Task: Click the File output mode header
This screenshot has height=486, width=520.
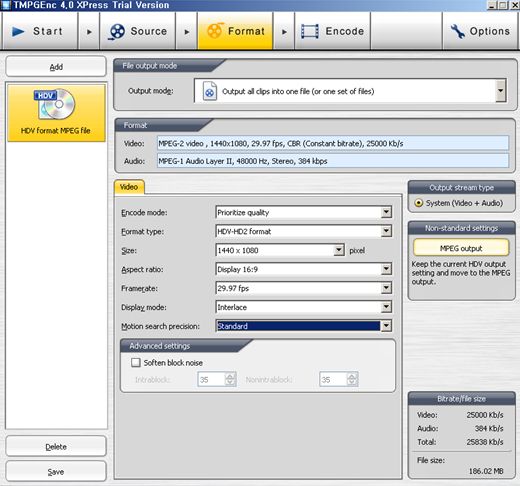Action: 150,66
